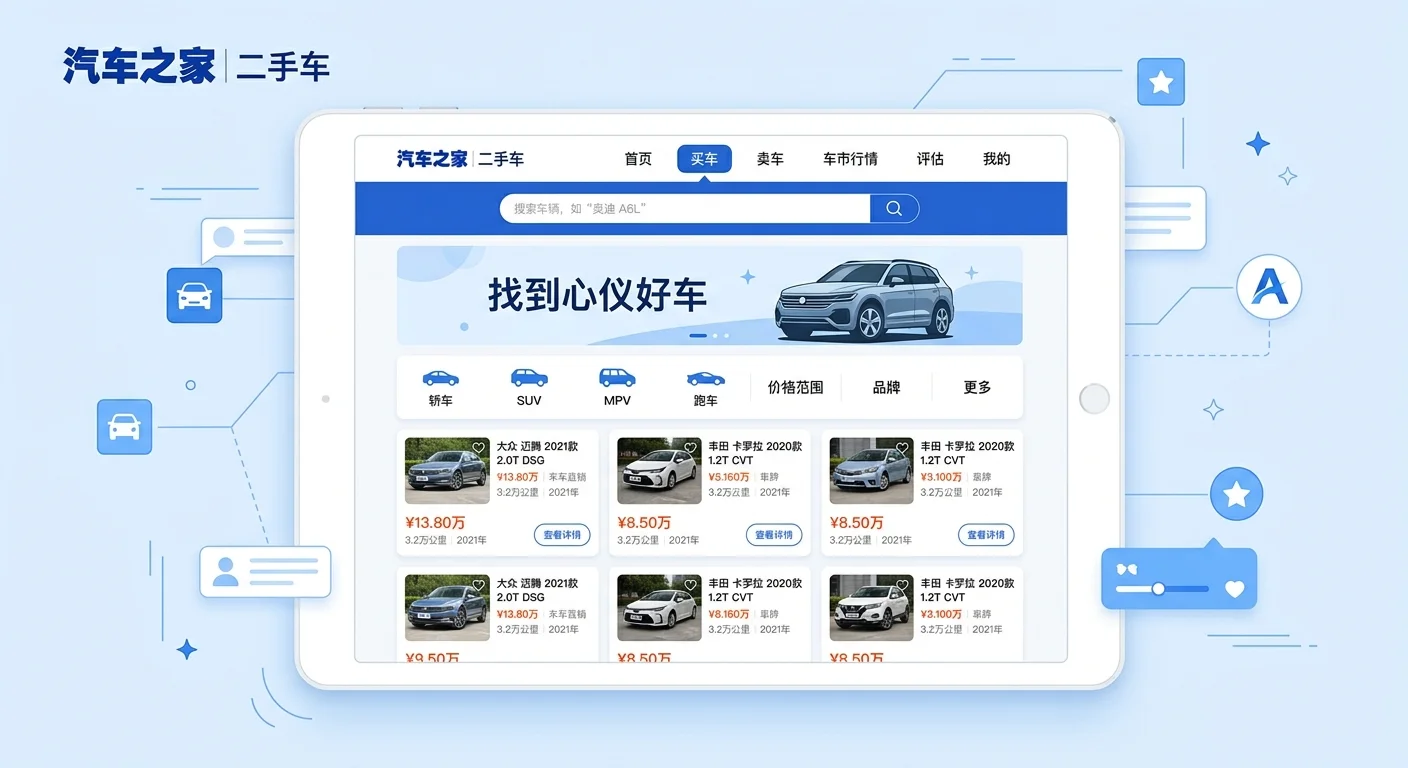Favorite the Magotan listing with large ¥13.80万 price
Image resolution: width=1408 pixels, height=768 pixels.
[x=479, y=448]
